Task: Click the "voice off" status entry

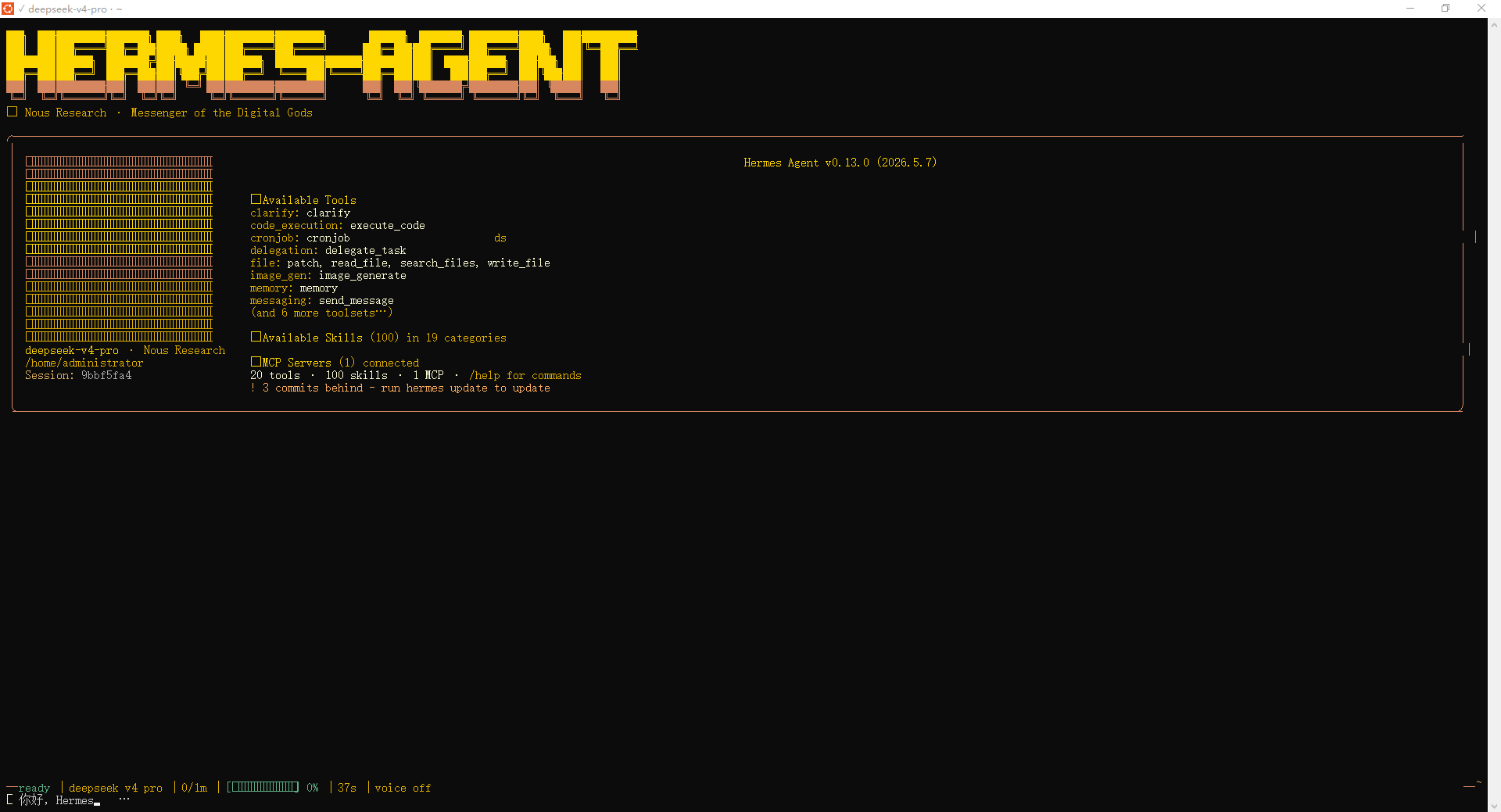Action: [x=403, y=788]
